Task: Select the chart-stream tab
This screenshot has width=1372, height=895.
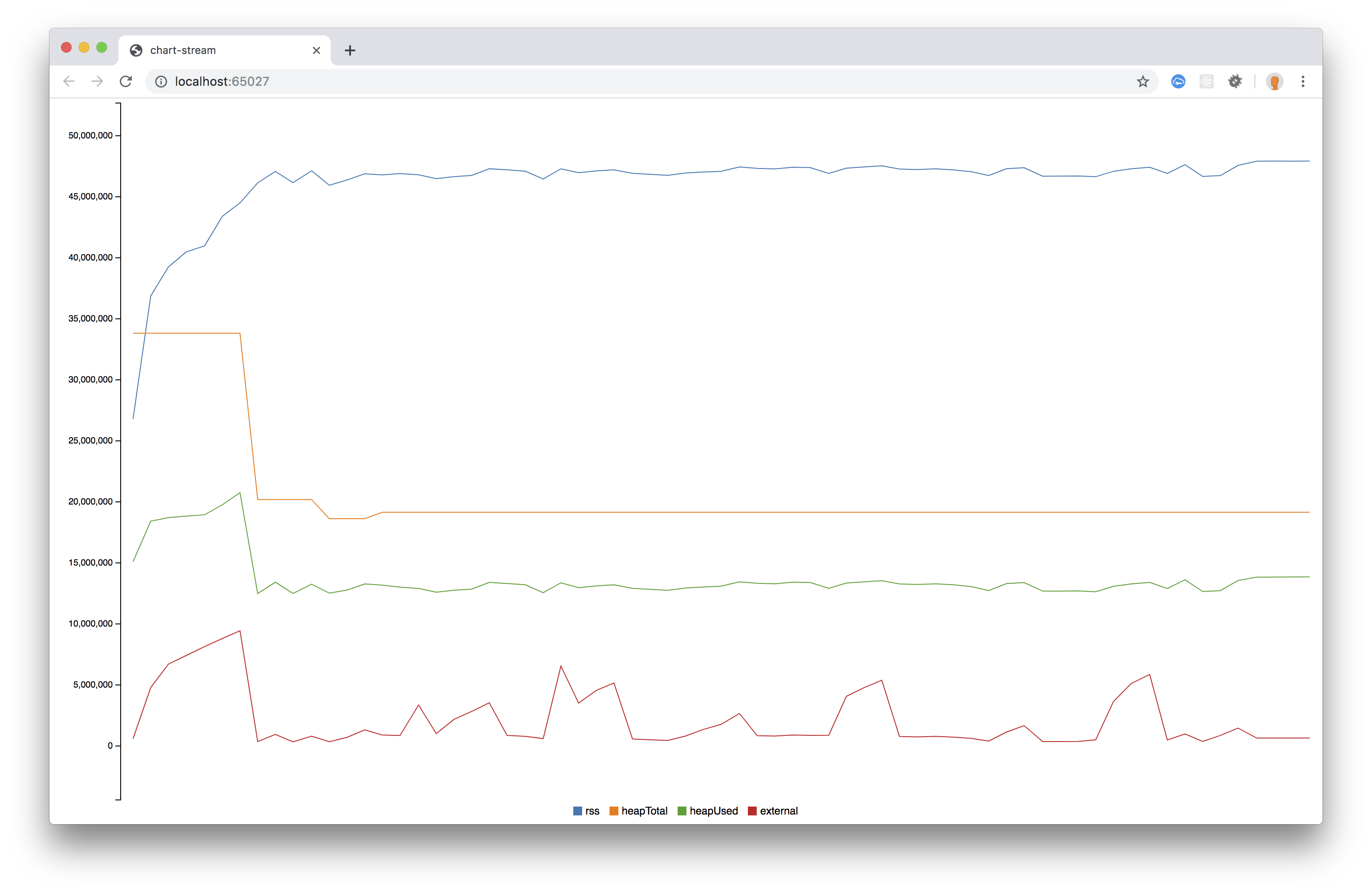Action: 225,50
